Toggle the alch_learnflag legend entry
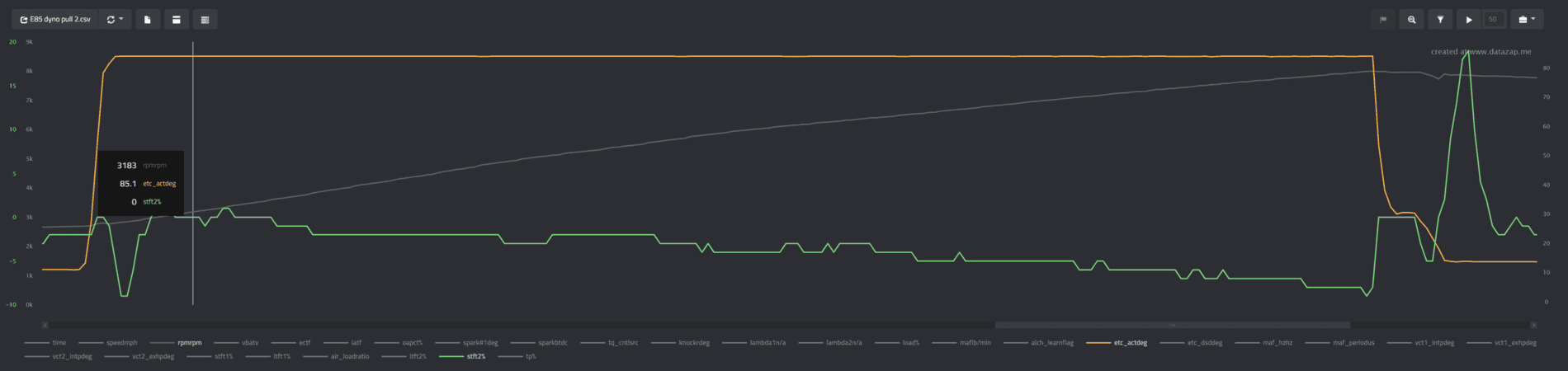Viewport: 1568px width, 371px height. (x=1039, y=342)
